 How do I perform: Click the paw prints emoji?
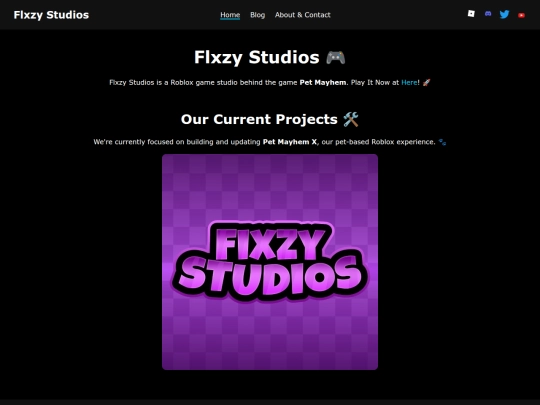point(442,142)
